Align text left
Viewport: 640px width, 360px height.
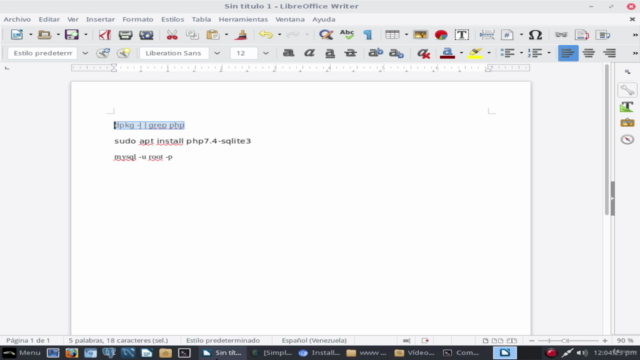(x=568, y=53)
